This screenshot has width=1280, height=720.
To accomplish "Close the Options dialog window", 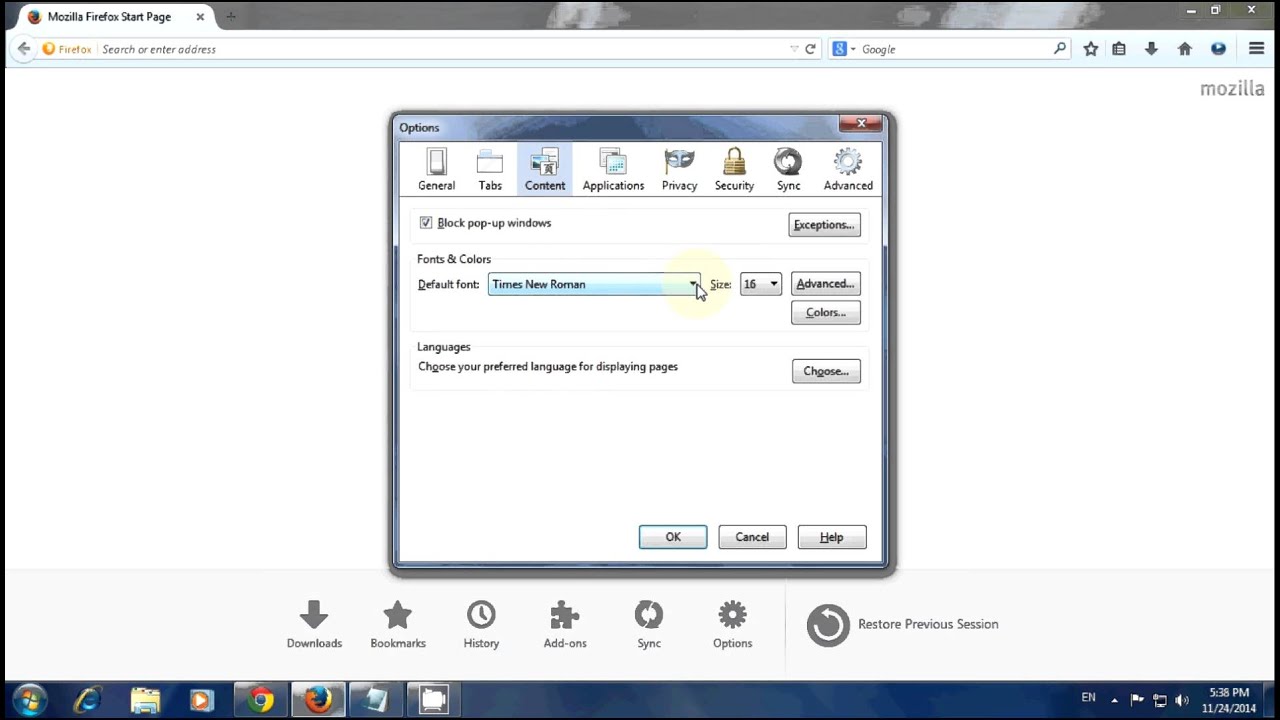I will coord(861,124).
